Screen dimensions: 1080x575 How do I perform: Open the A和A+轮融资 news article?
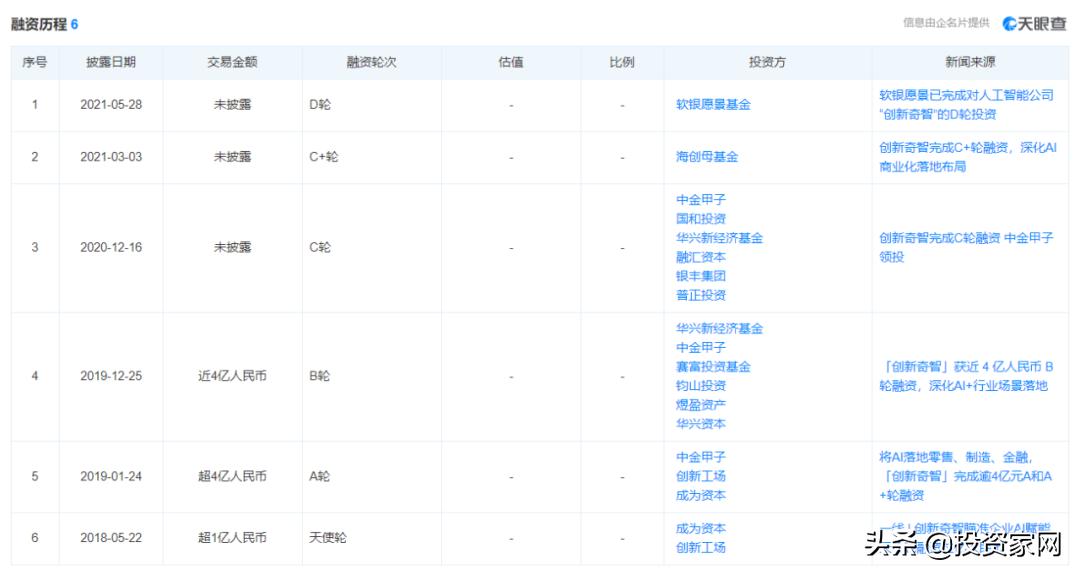click(x=966, y=476)
